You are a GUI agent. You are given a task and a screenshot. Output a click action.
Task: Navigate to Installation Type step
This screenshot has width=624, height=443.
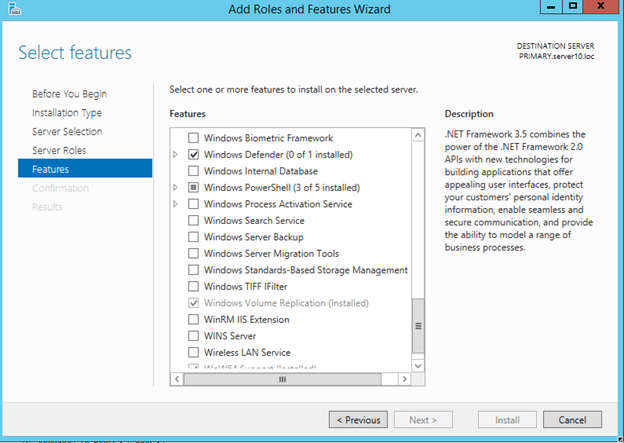click(x=66, y=113)
